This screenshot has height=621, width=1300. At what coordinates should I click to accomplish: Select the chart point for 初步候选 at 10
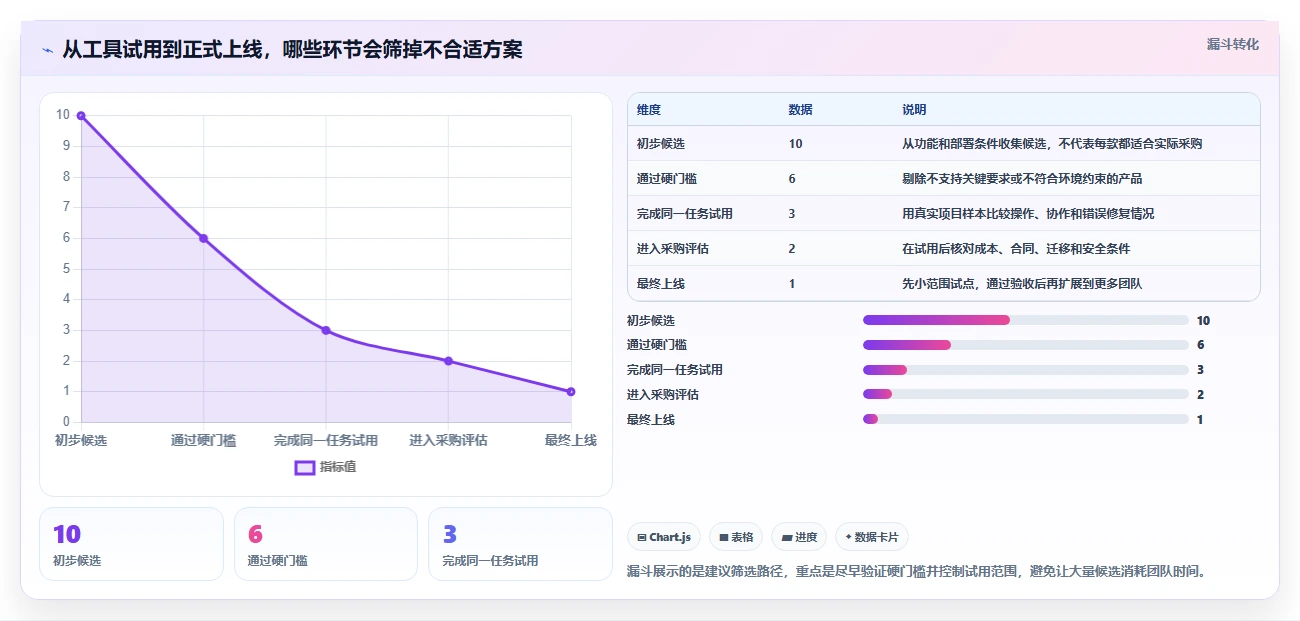tap(81, 115)
